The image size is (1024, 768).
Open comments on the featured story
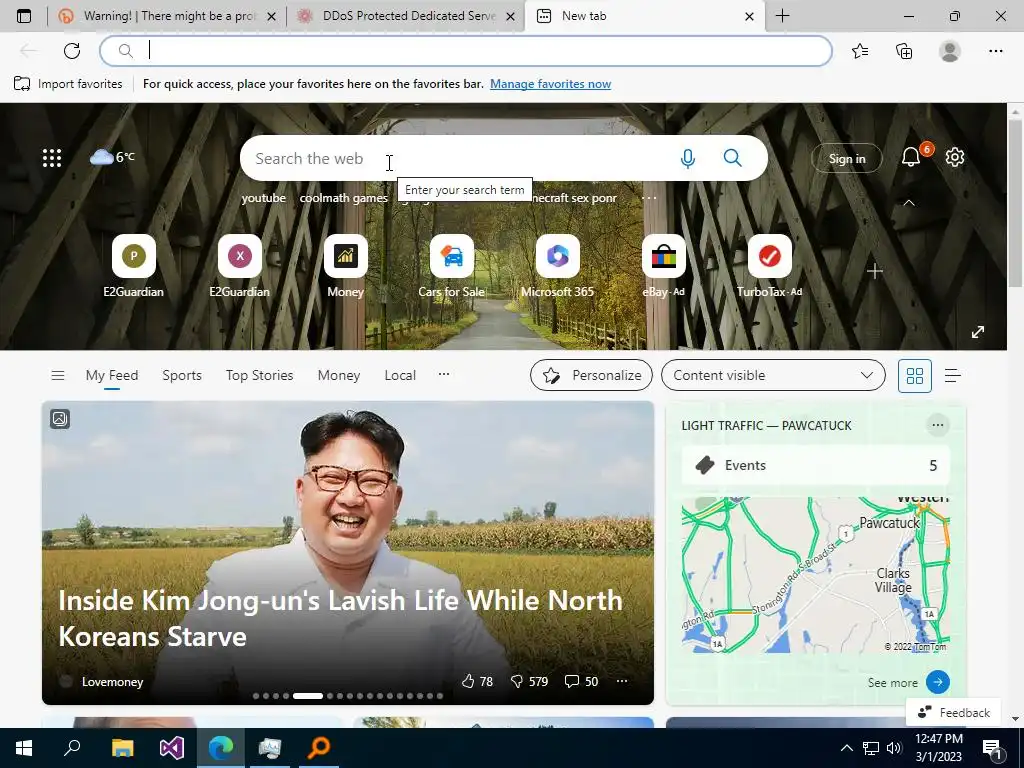(x=581, y=681)
